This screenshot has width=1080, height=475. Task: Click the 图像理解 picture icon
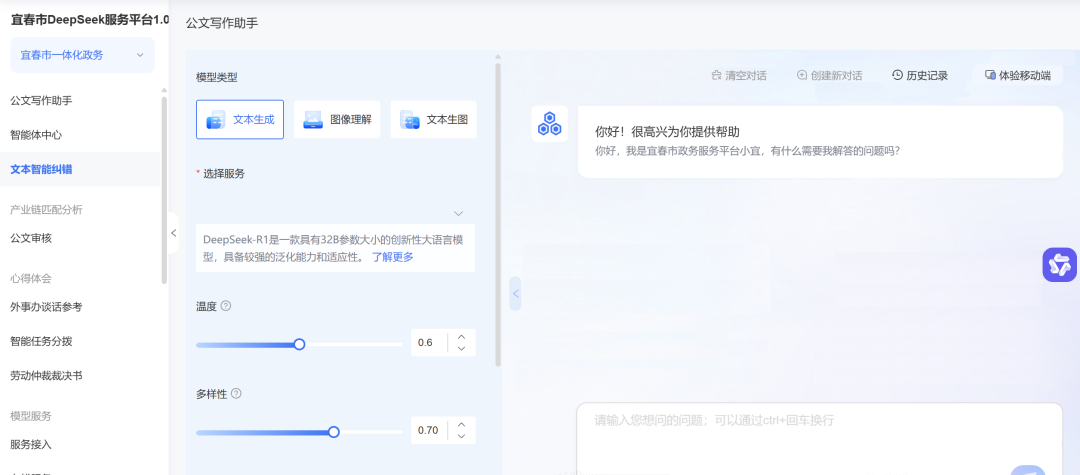pos(313,120)
